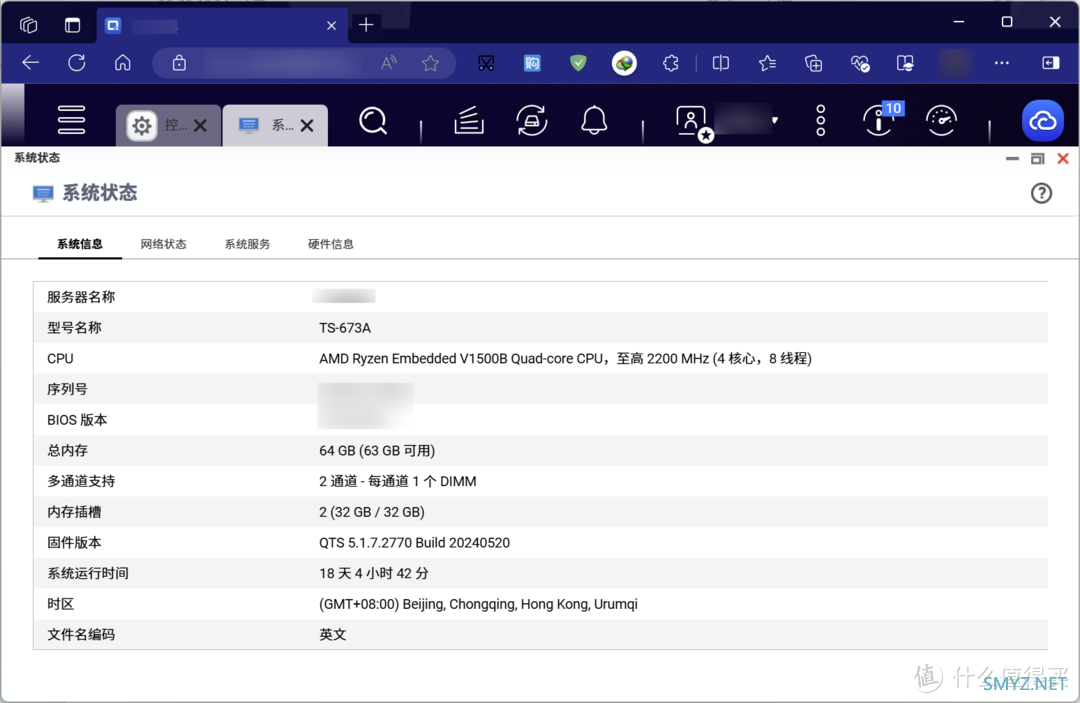1080x703 pixels.
Task: Switch to the 系统服务 tab
Action: click(x=247, y=244)
